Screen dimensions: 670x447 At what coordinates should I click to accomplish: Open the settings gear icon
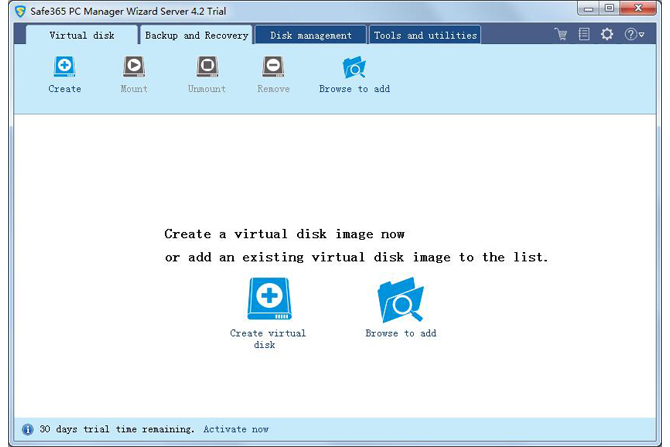pyautogui.click(x=607, y=34)
